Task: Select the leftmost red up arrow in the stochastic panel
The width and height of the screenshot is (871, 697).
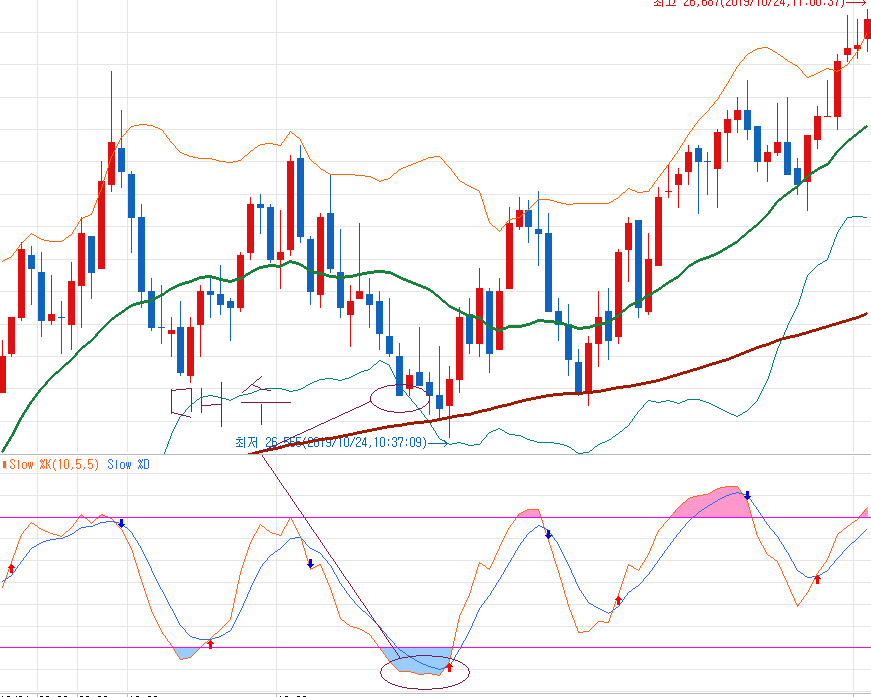Action: pos(11,569)
